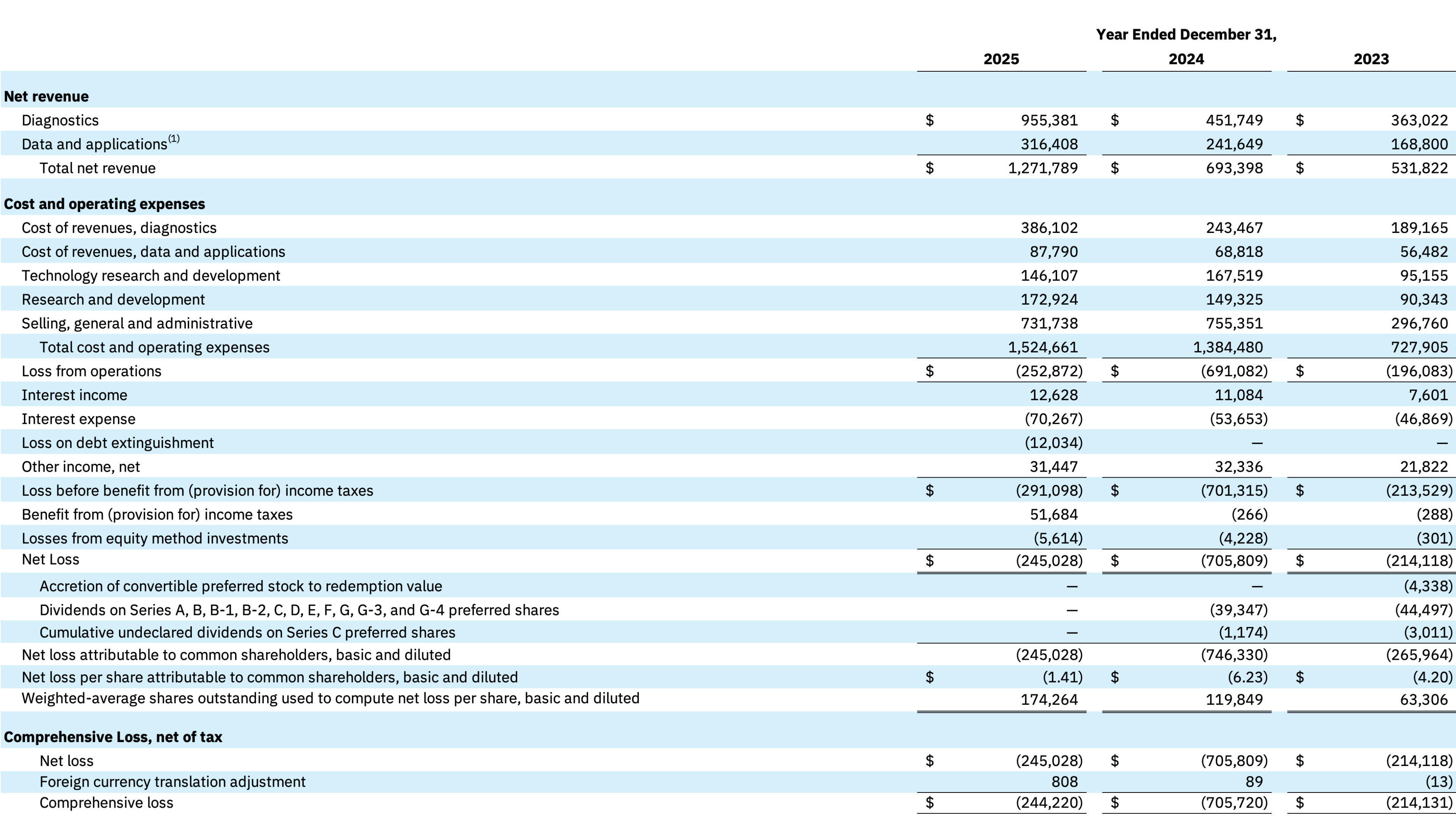Viewport: 1456px width, 816px height.
Task: Select the Interest expense 2025 value
Action: point(1054,419)
